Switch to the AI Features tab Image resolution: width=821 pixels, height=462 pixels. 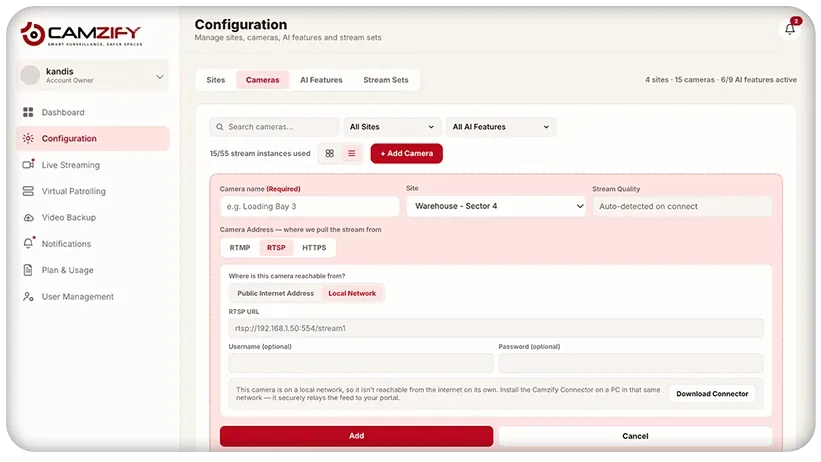tap(321, 80)
